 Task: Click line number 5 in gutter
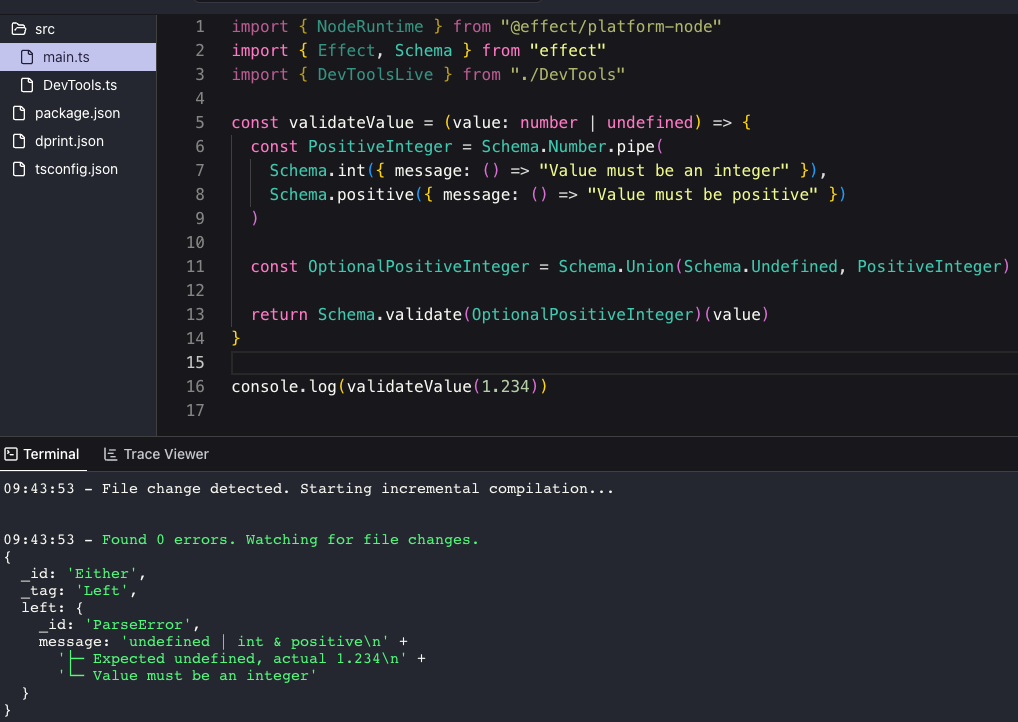point(199,123)
